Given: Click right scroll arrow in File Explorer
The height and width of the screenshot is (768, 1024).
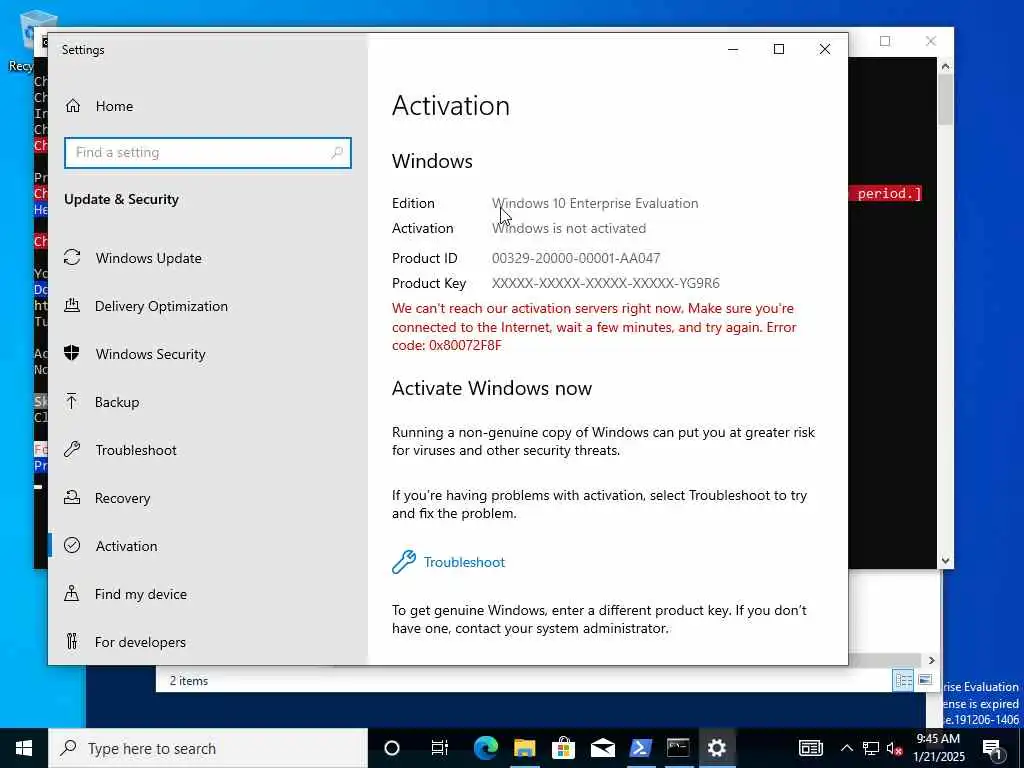Looking at the screenshot, I should (931, 660).
